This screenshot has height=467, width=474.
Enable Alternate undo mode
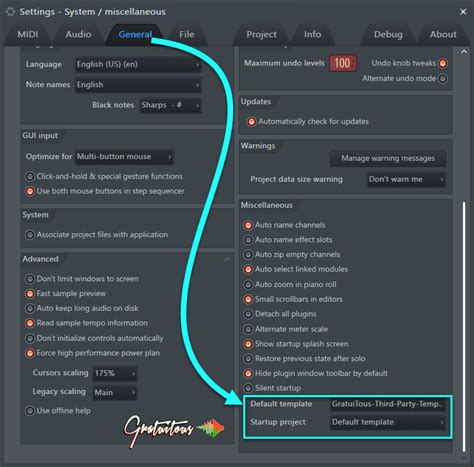coord(443,79)
